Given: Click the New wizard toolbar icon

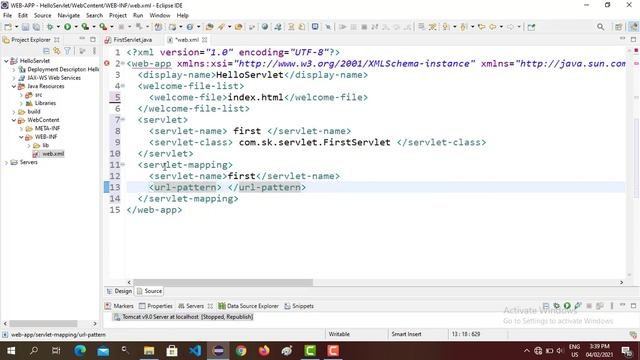Looking at the screenshot, I should [8, 27].
